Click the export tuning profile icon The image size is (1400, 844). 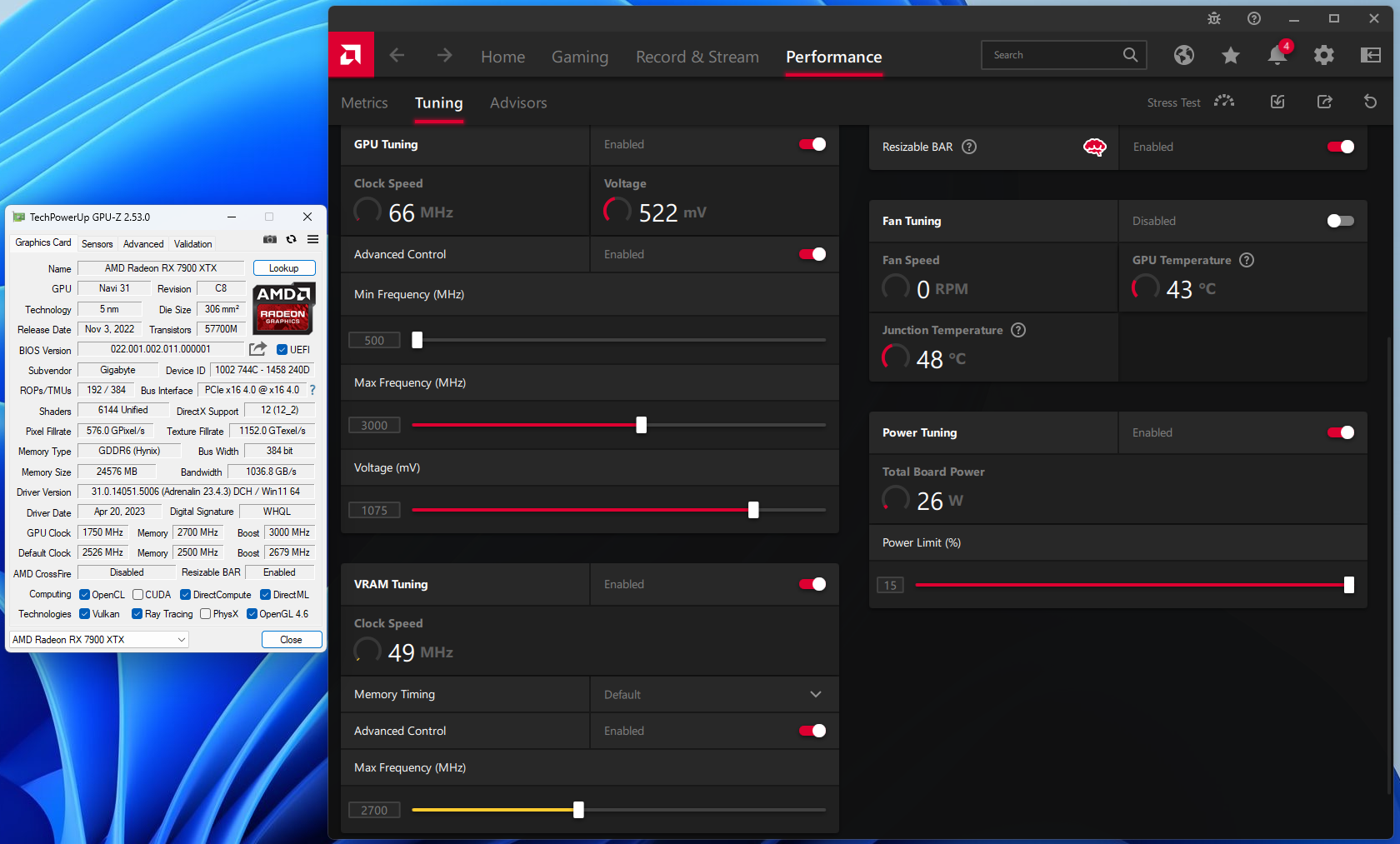click(1324, 102)
